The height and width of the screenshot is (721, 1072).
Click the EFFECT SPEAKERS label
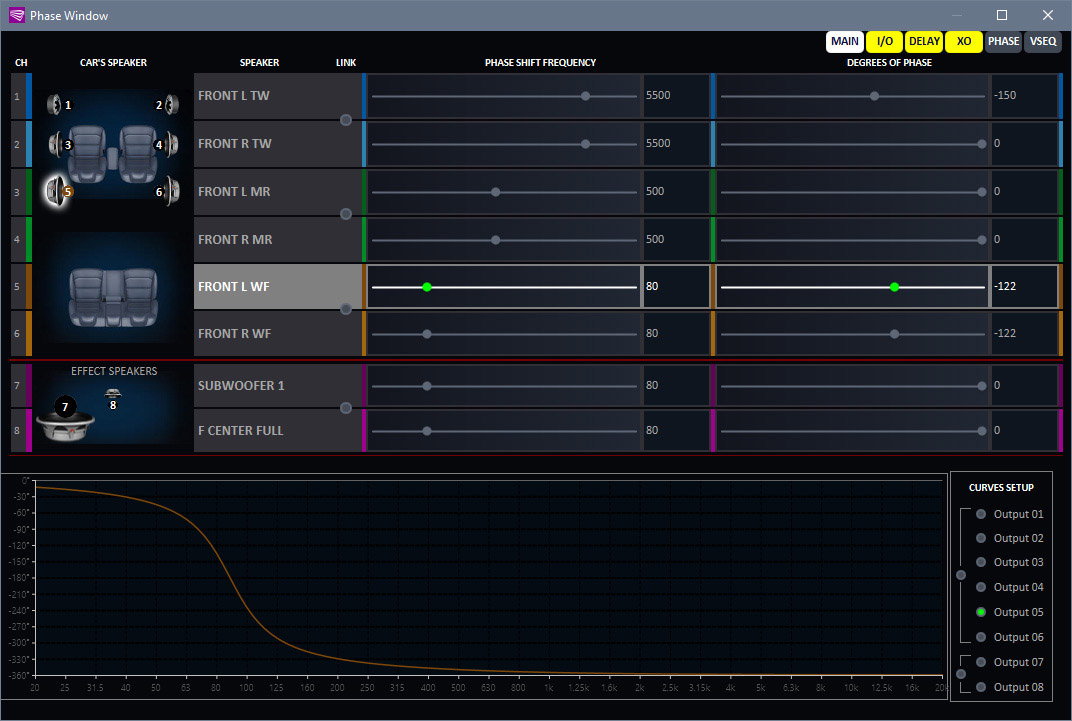point(114,371)
